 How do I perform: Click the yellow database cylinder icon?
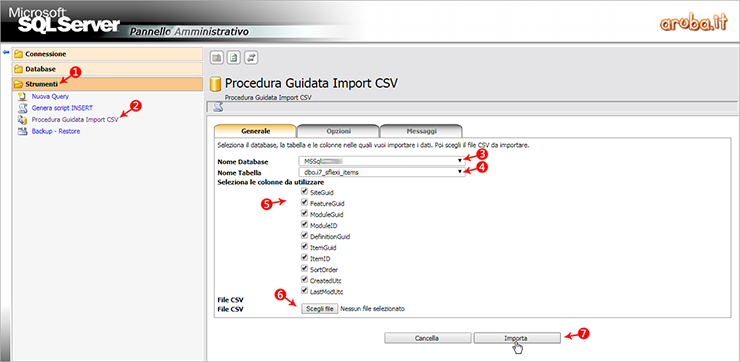click(215, 84)
